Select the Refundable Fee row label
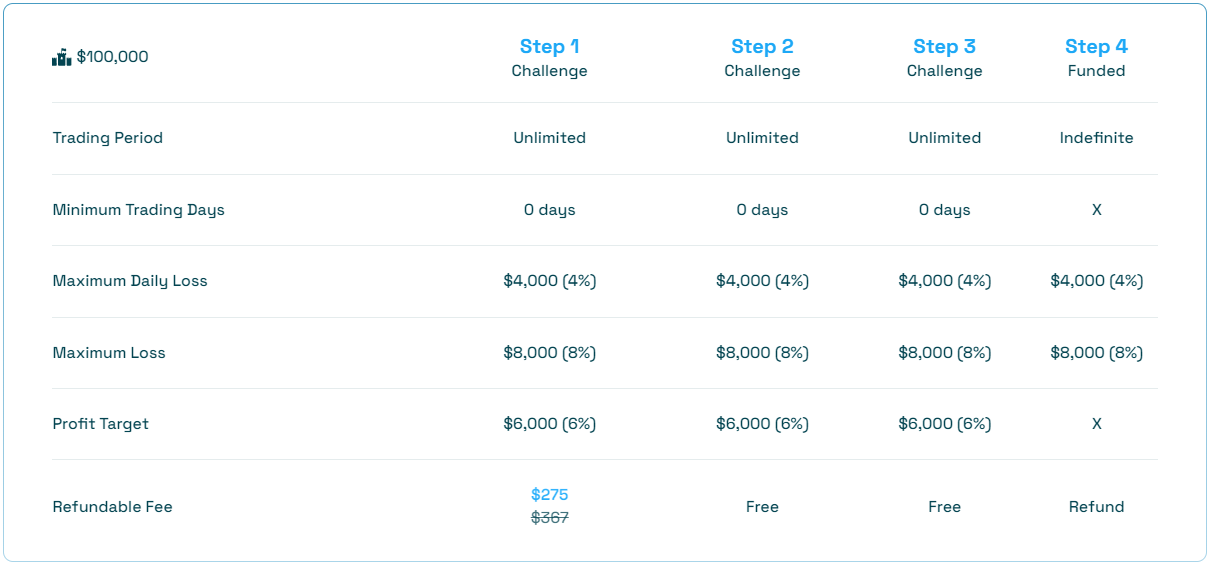Viewport: 1210px width, 565px height. click(112, 507)
